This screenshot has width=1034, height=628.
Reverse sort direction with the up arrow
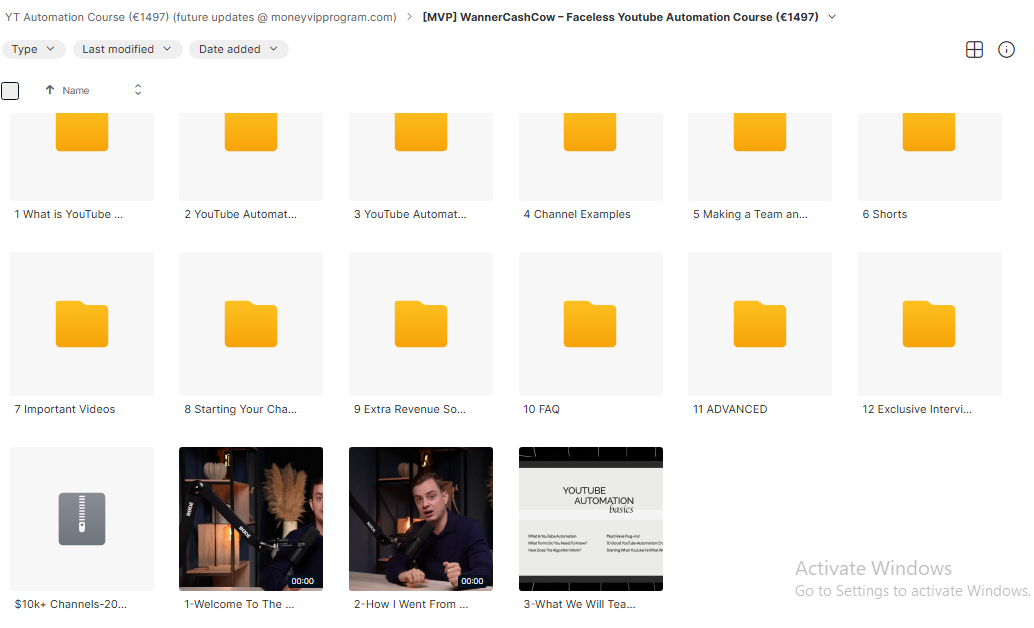click(x=49, y=90)
